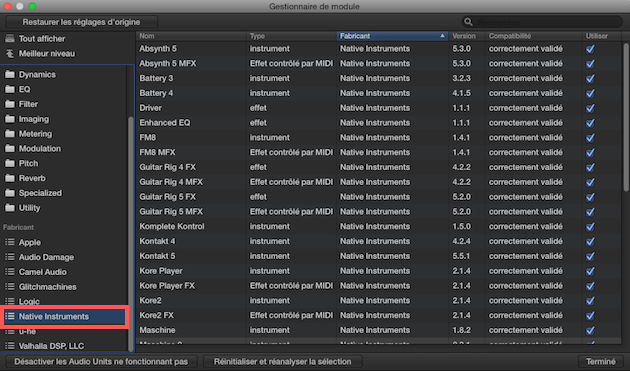Select the Enhanced EQ row name
The height and width of the screenshot is (371, 630).
(165, 123)
